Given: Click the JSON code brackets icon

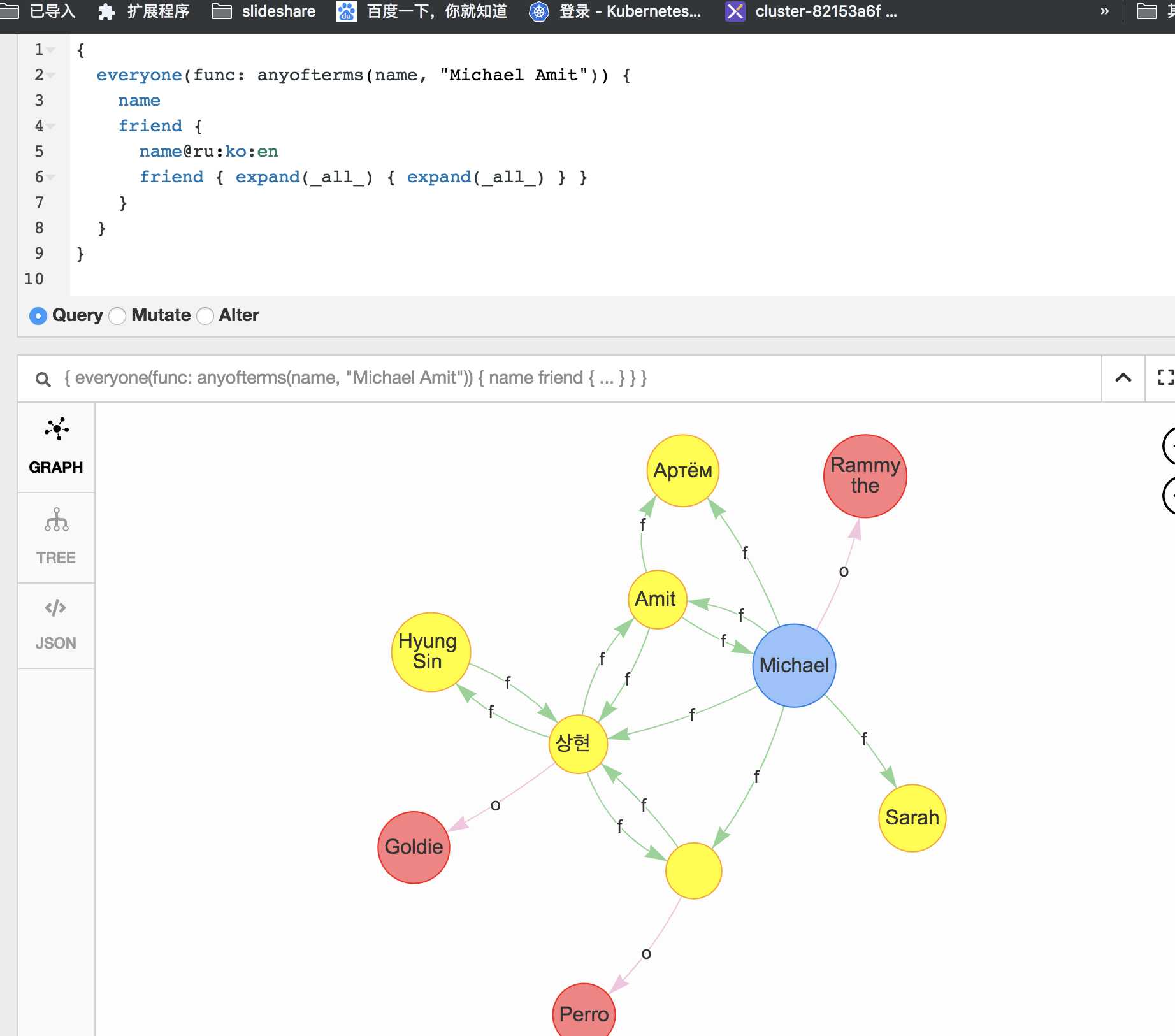Looking at the screenshot, I should point(56,608).
